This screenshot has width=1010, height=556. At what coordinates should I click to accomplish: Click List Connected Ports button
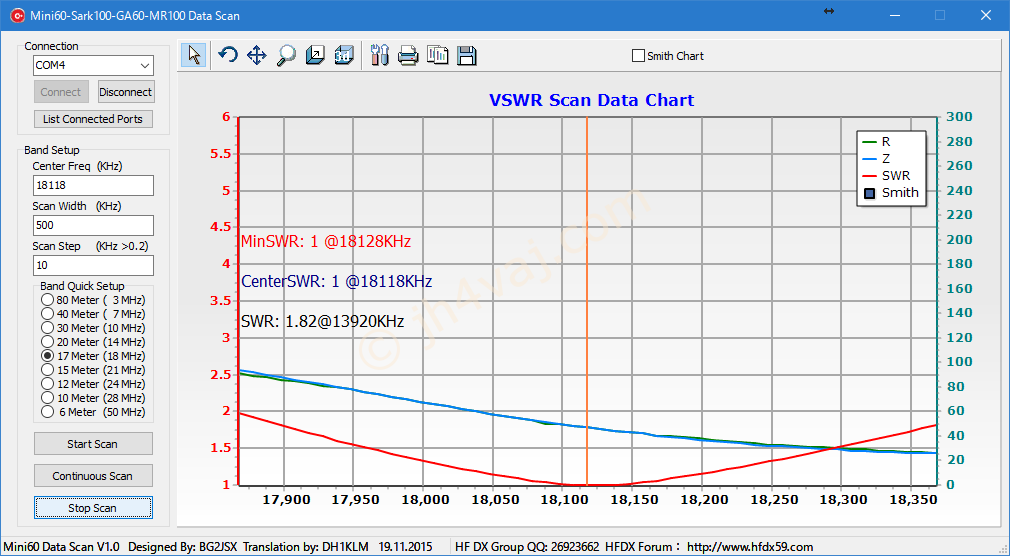pos(93,119)
